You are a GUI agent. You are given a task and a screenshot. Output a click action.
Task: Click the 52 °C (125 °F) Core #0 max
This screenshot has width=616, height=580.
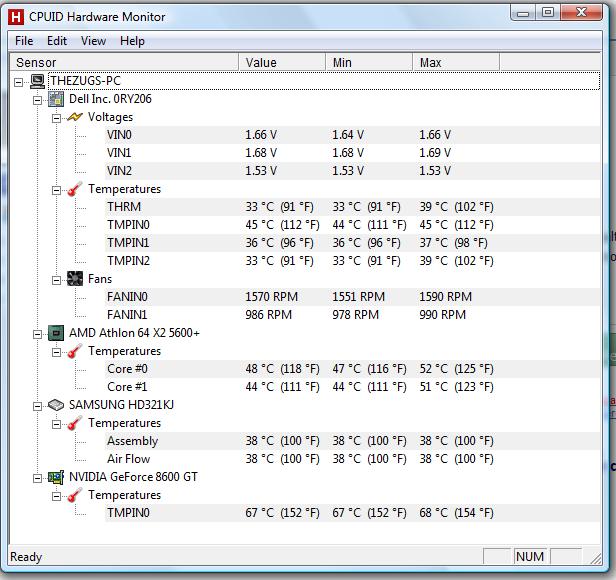(x=456, y=369)
